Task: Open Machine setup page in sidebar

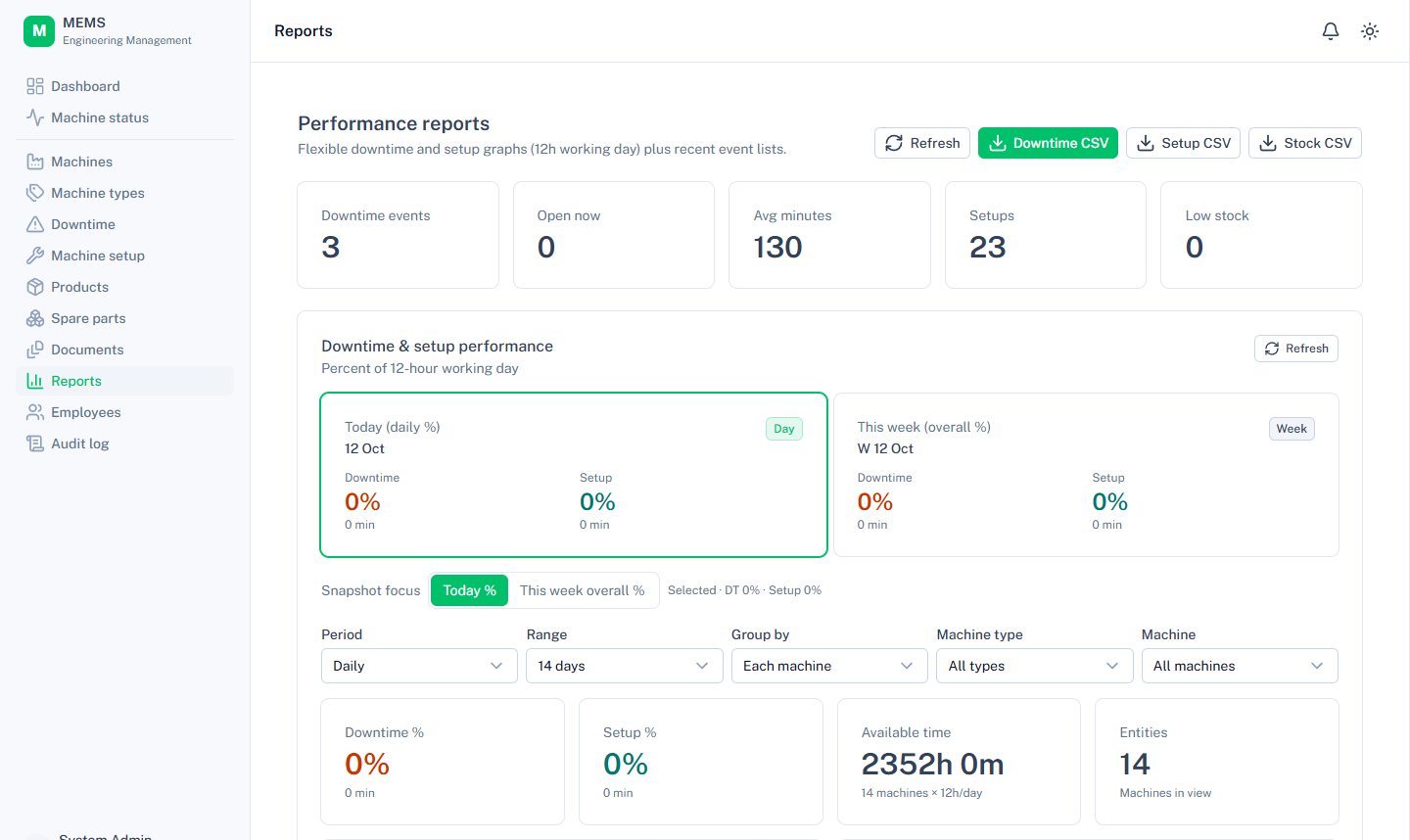Action: click(124, 256)
